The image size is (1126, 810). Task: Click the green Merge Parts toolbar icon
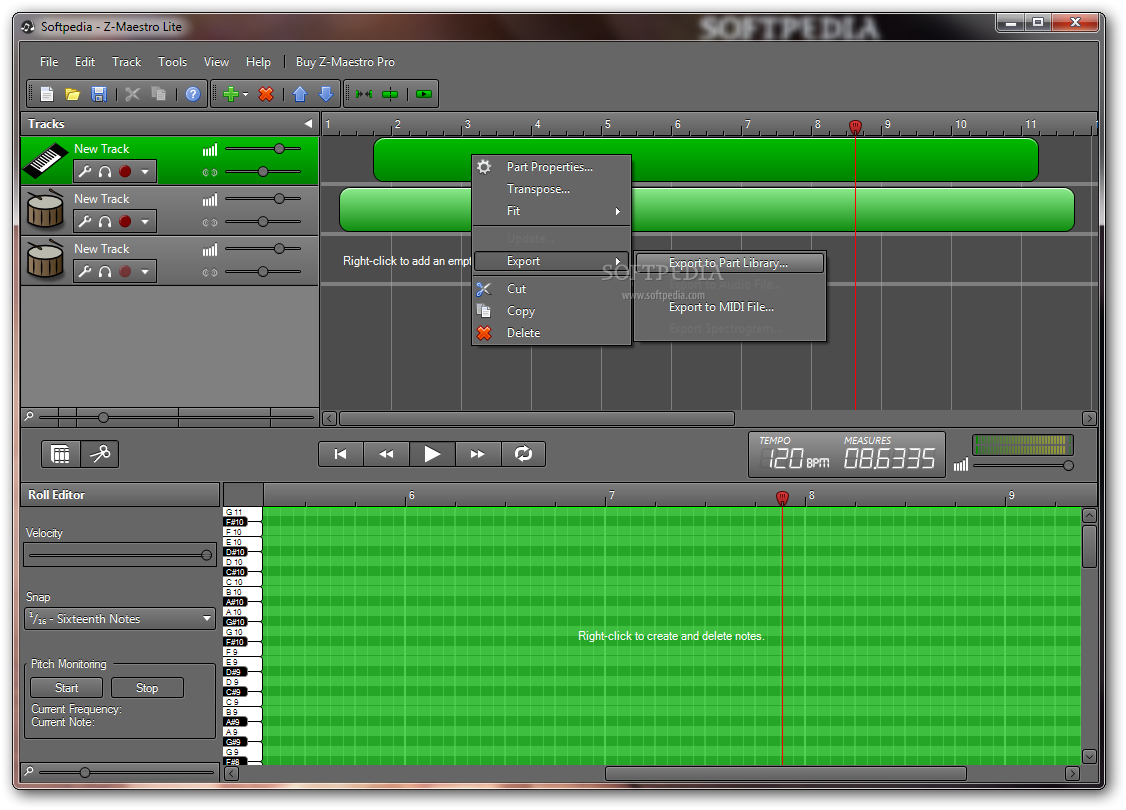click(364, 94)
